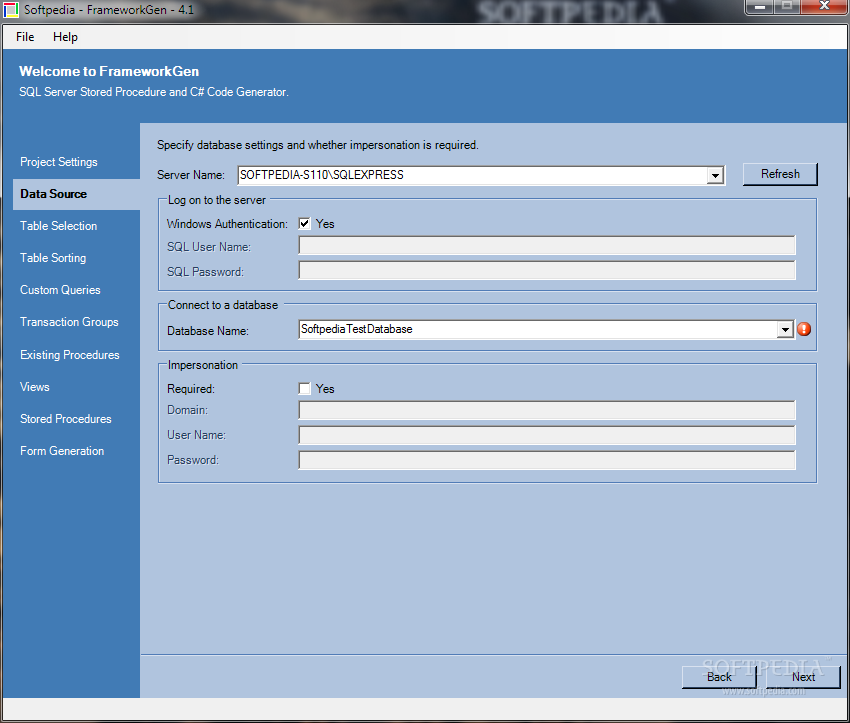The image size is (850, 723).
Task: Click the SQL User Name field
Action: pyautogui.click(x=547, y=246)
